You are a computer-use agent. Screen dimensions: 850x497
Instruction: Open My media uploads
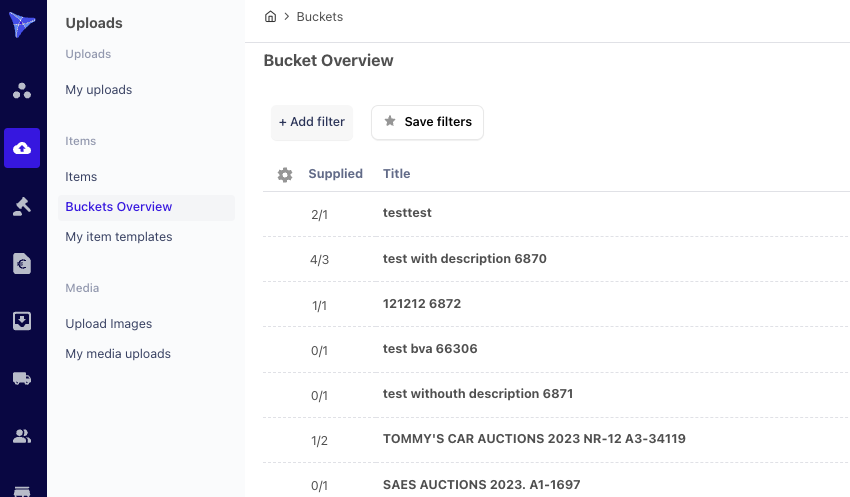pos(118,354)
